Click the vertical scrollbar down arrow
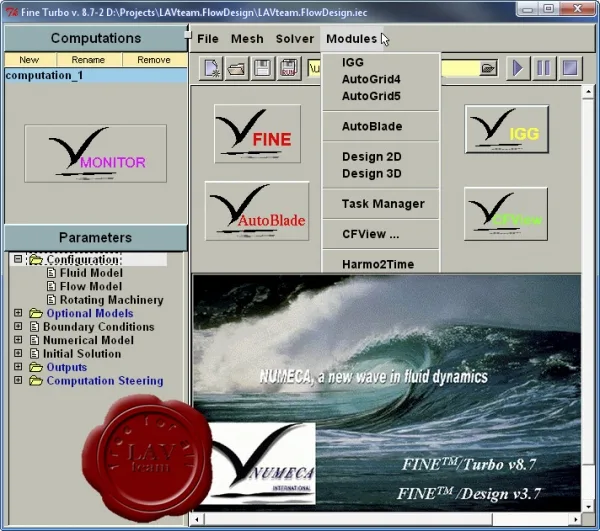Screen dimensions: 600x531 click(588, 507)
